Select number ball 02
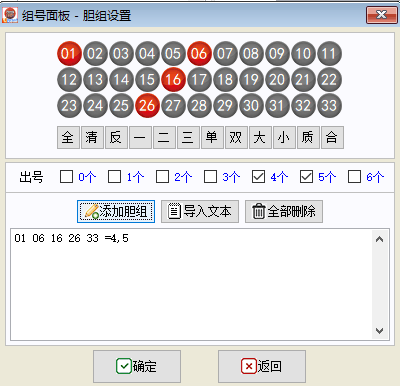Image resolution: width=400 pixels, height=386 pixels. (x=95, y=53)
